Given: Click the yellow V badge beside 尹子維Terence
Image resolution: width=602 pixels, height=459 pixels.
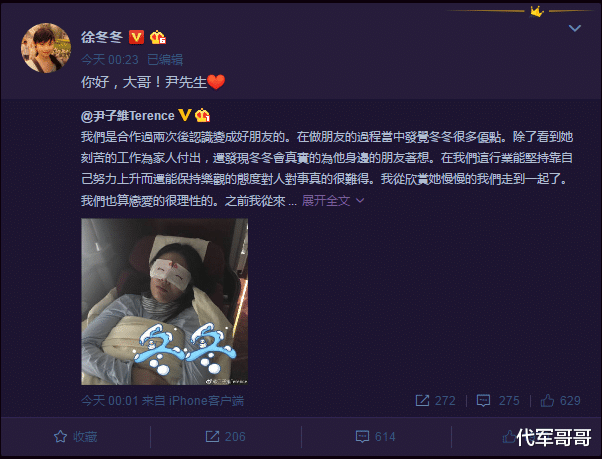Looking at the screenshot, I should 185,115.
